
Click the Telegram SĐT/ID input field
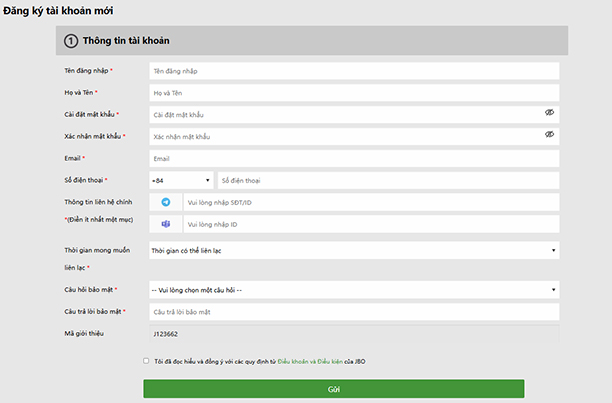370,202
